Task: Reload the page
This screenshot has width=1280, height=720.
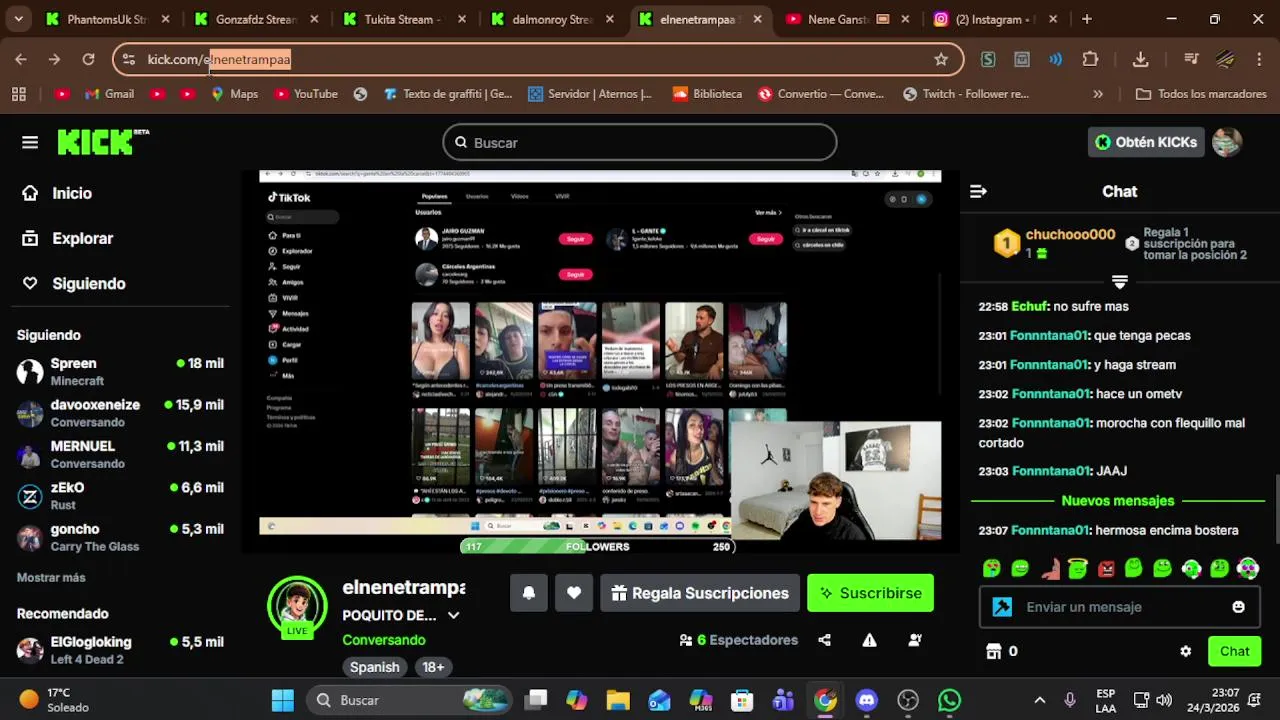Action: [88, 59]
